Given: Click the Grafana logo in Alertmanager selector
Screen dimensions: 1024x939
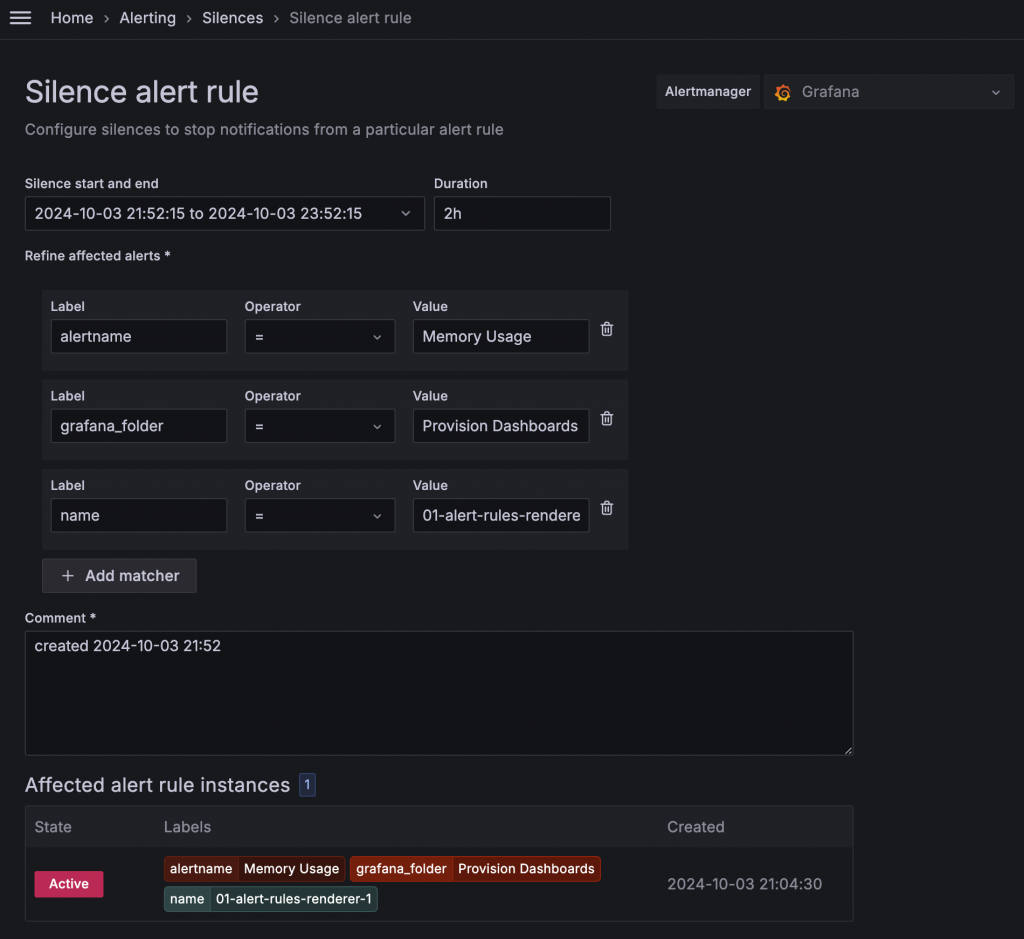Looking at the screenshot, I should click(x=783, y=92).
